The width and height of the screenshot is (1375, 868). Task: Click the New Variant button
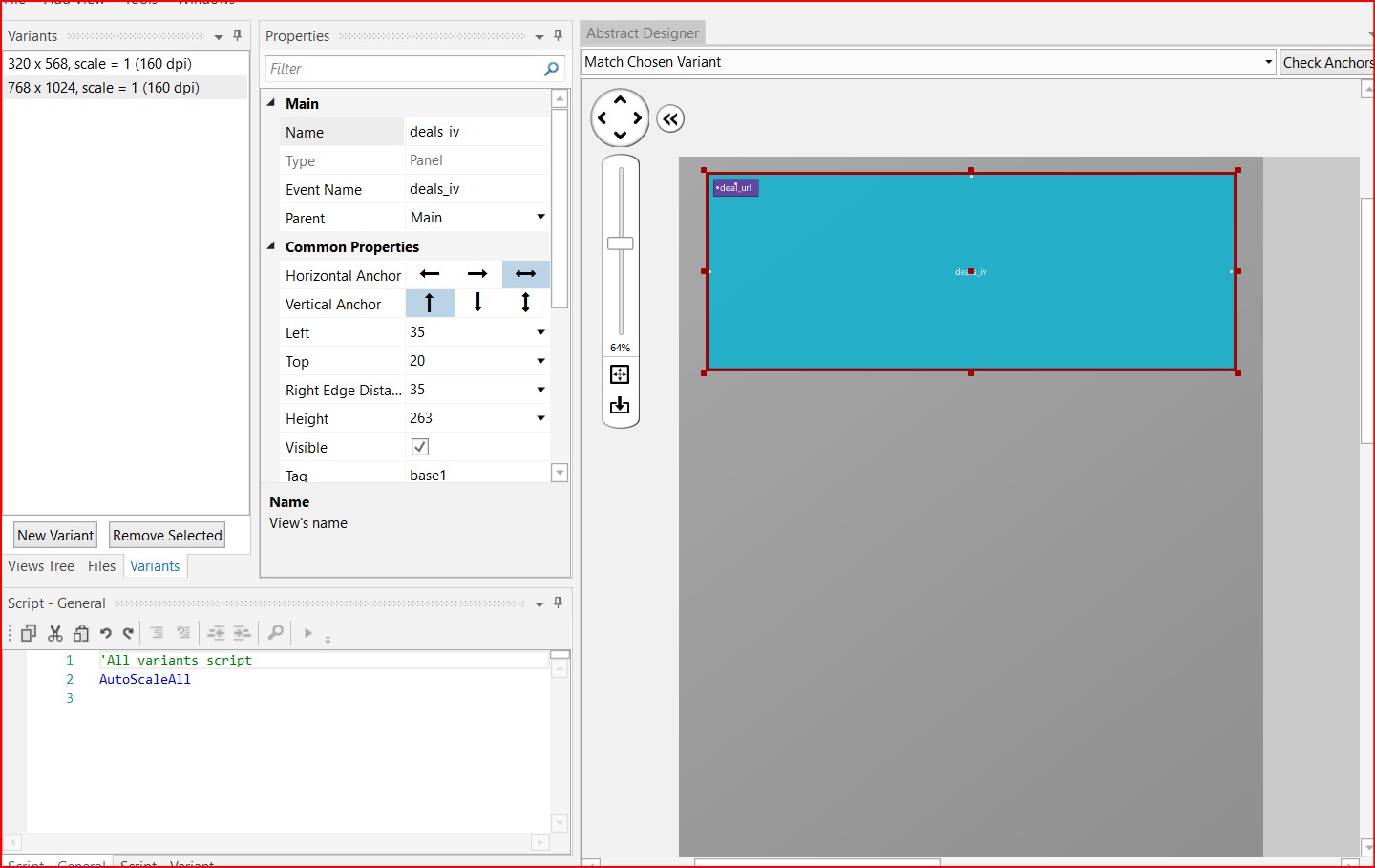click(x=55, y=536)
